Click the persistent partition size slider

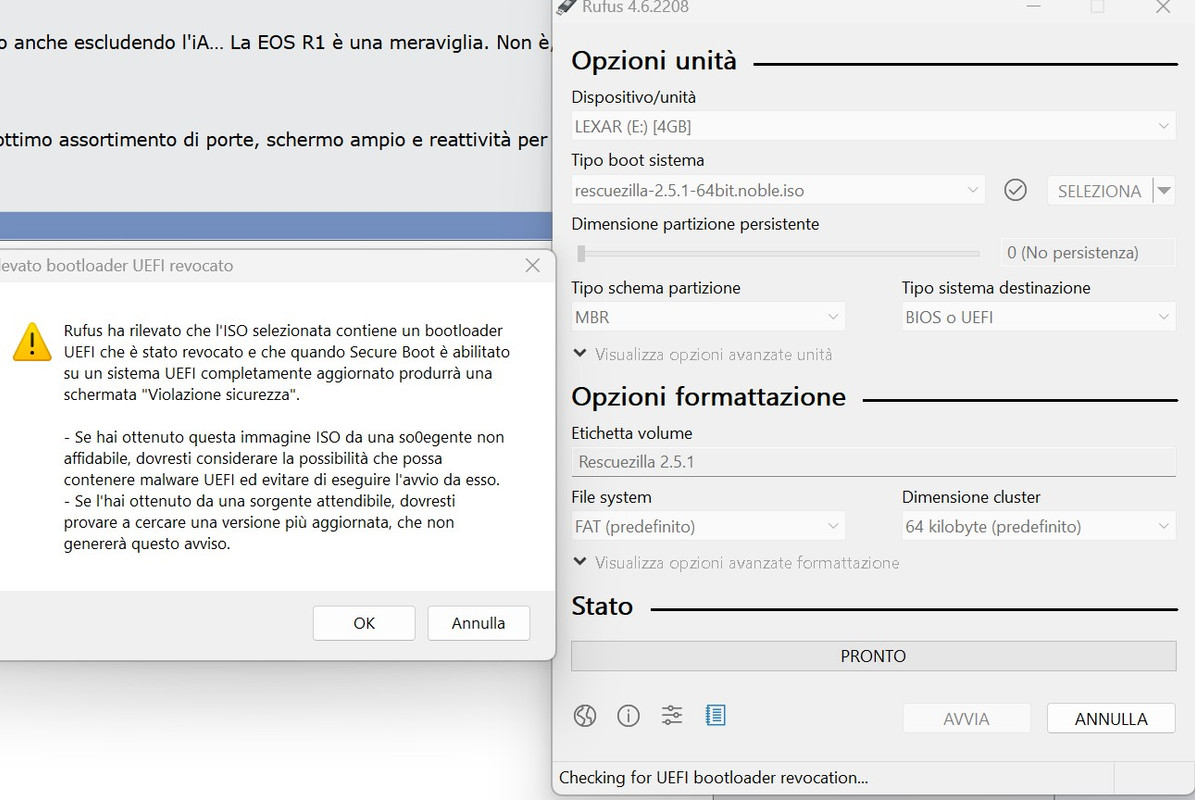point(778,253)
